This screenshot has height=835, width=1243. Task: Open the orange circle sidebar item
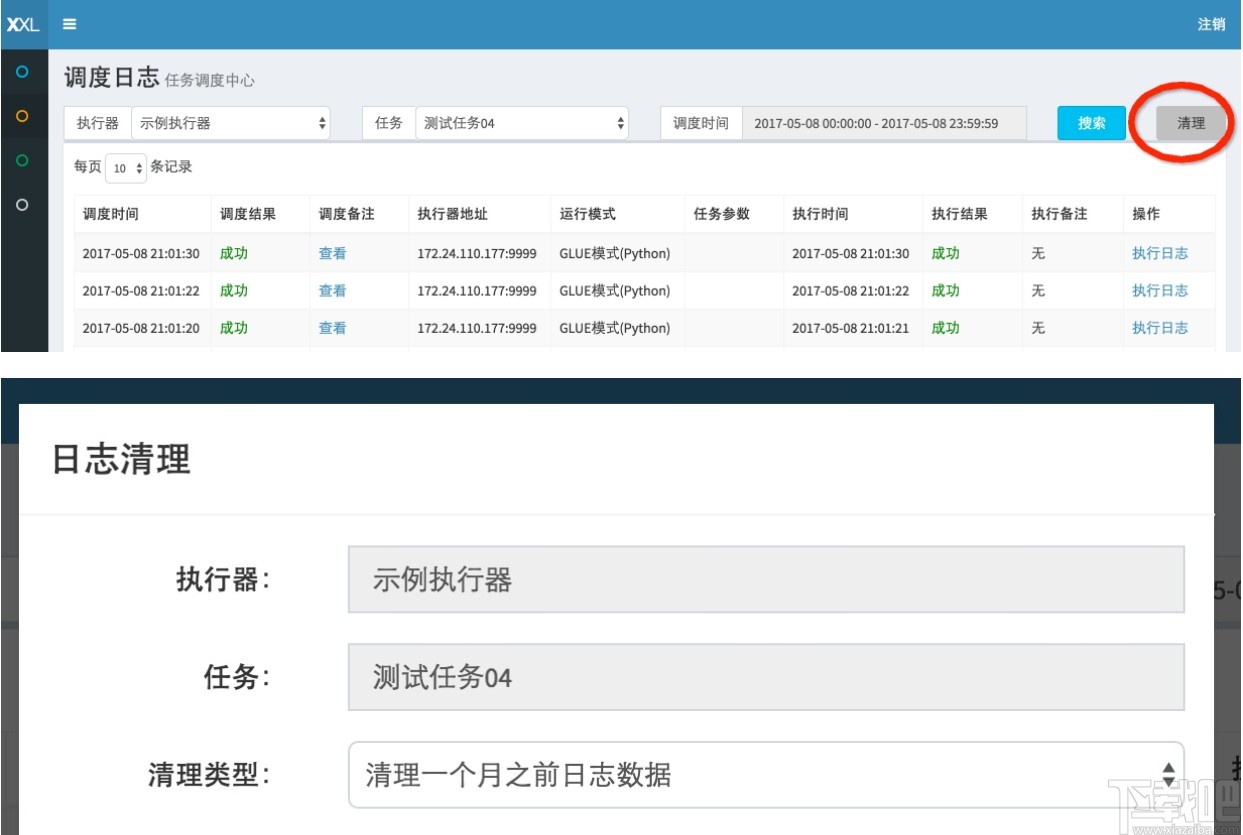coord(23,116)
